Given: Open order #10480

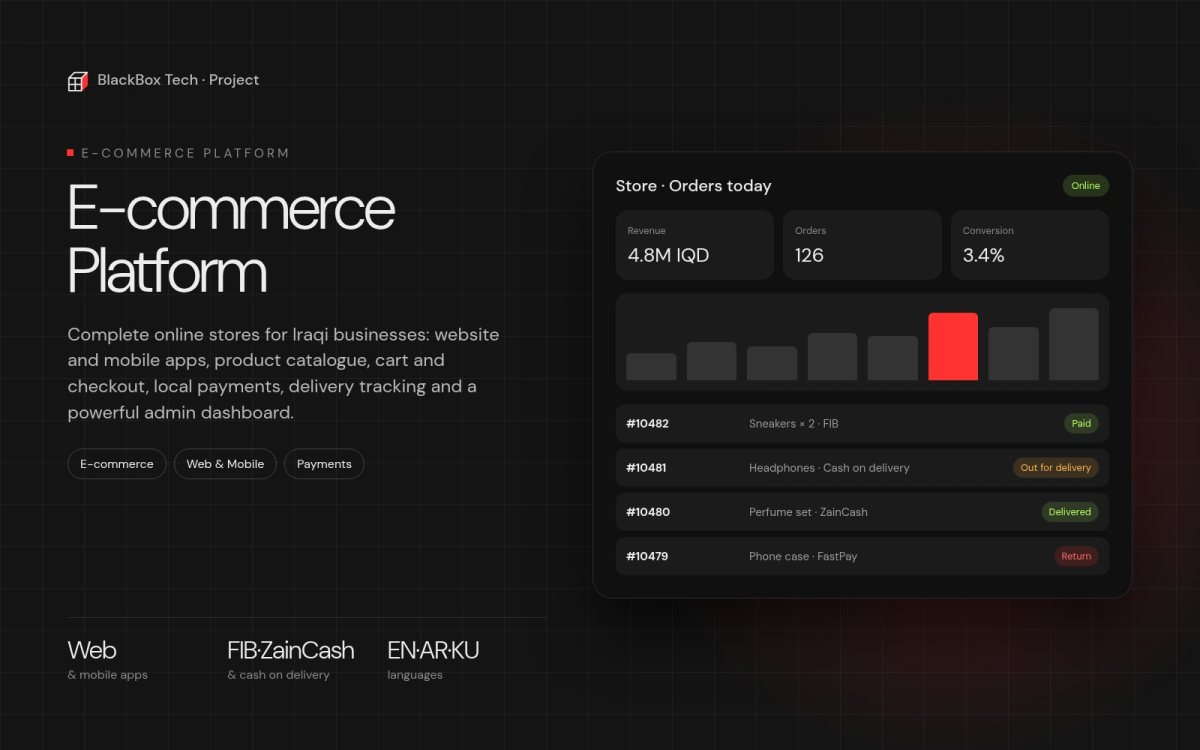Looking at the screenshot, I should (862, 512).
